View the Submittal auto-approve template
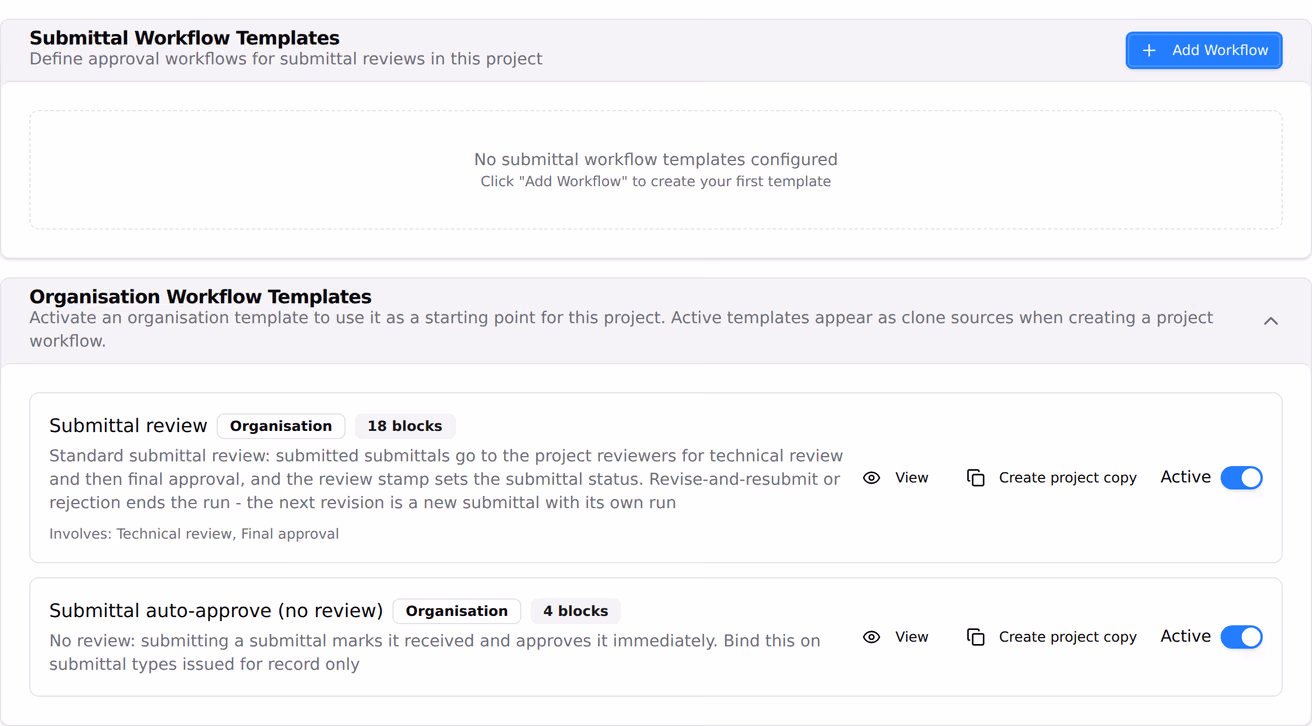This screenshot has width=1312, height=726. click(x=896, y=637)
